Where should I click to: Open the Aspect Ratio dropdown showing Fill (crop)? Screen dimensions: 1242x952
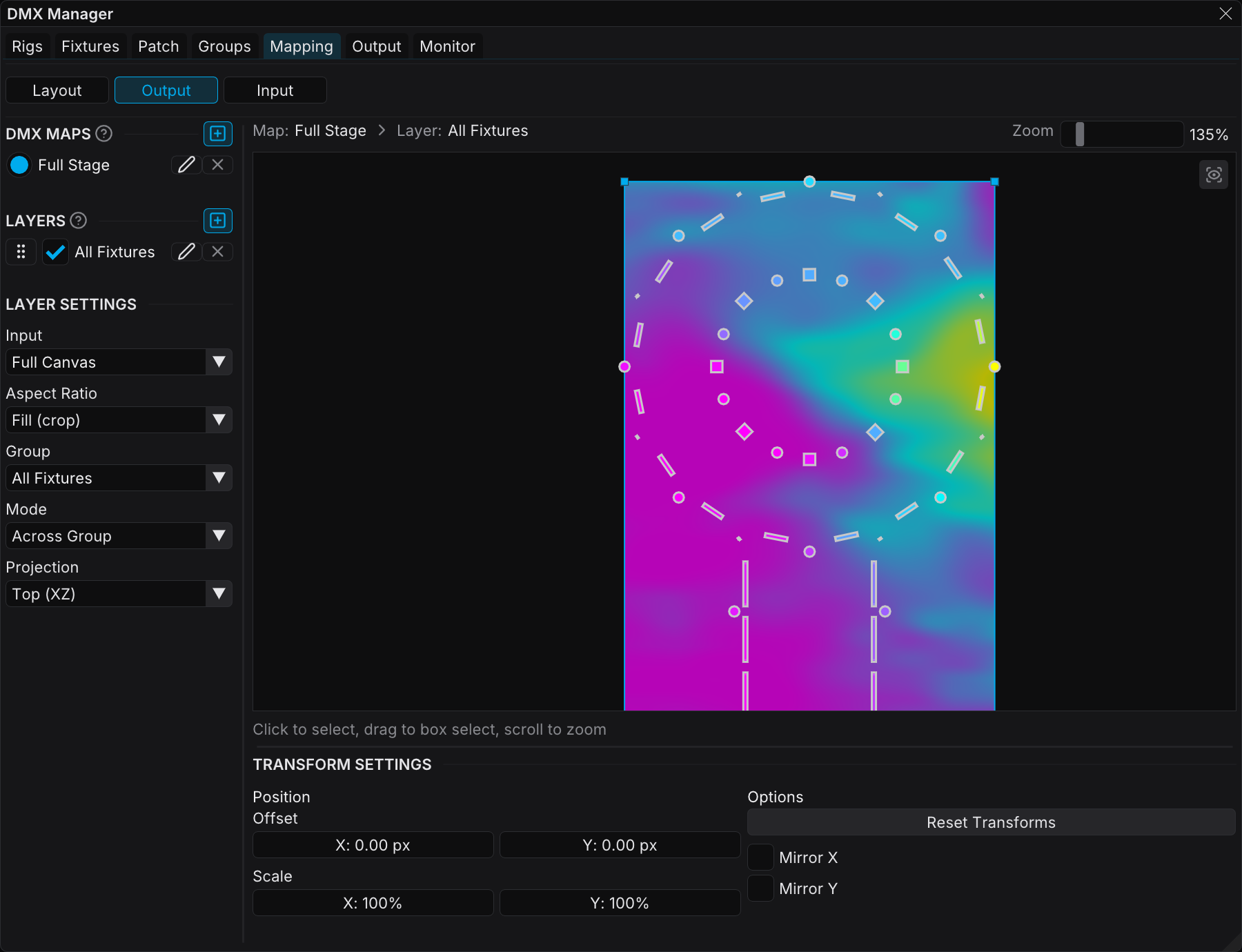[119, 420]
